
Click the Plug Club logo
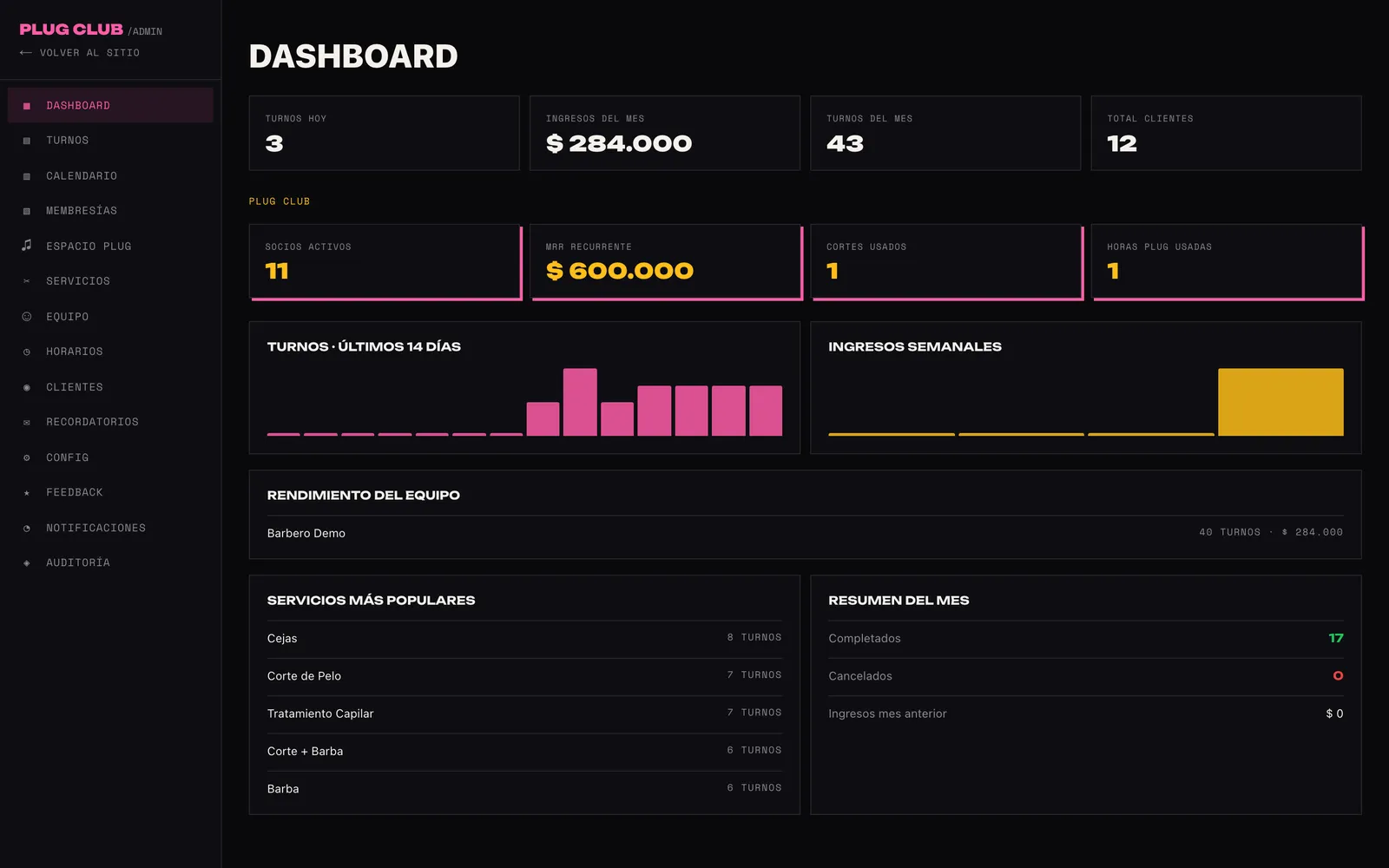pos(71,30)
